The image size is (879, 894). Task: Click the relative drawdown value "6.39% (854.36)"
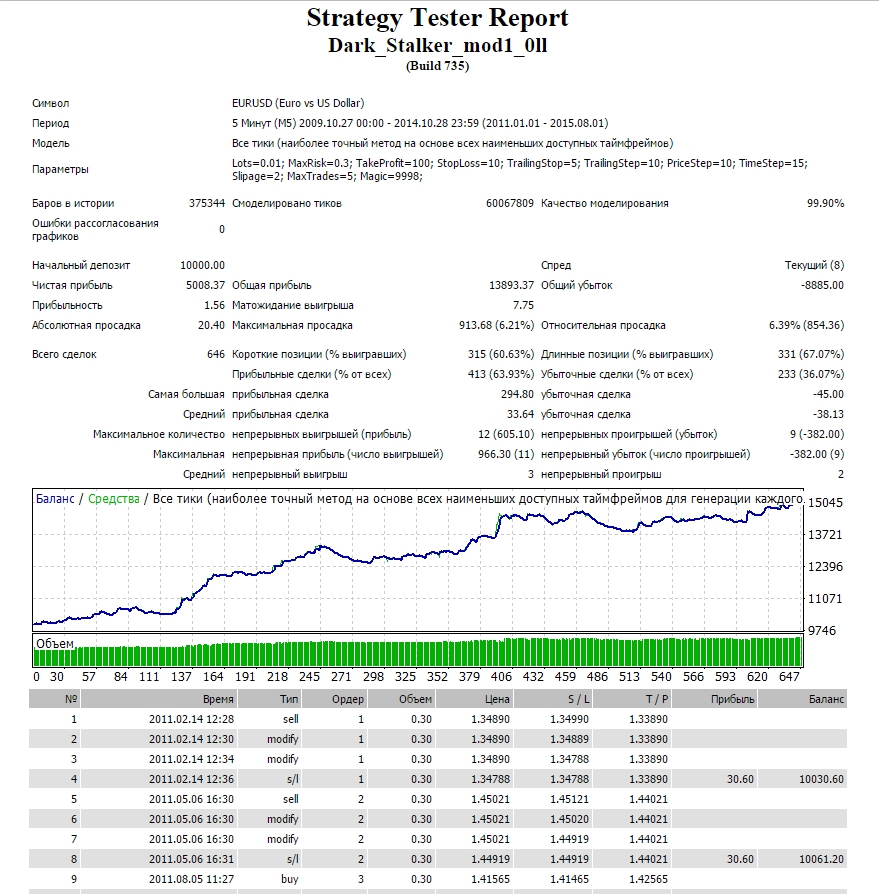pyautogui.click(x=807, y=325)
